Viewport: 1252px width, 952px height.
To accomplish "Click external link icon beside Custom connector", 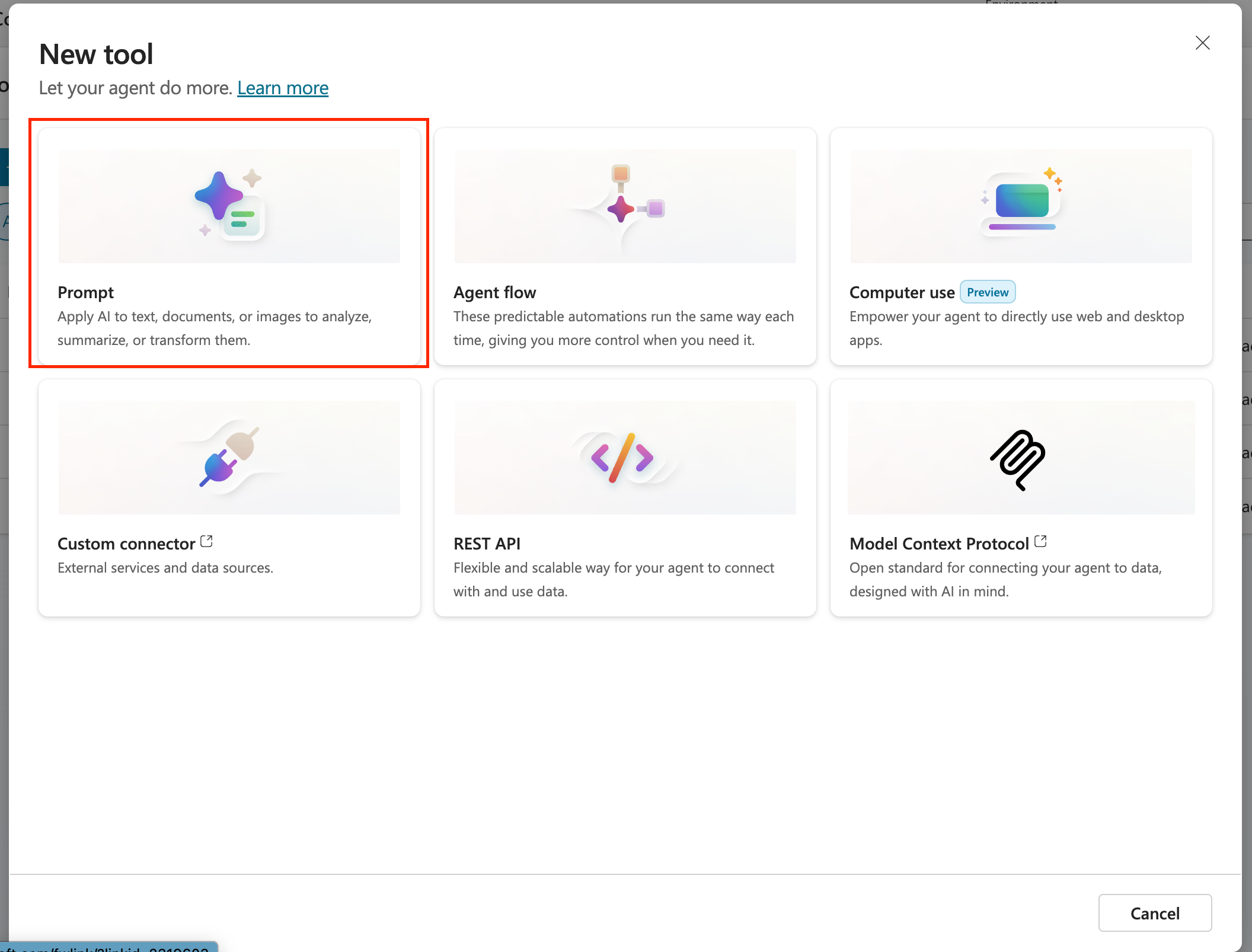I will tap(206, 541).
